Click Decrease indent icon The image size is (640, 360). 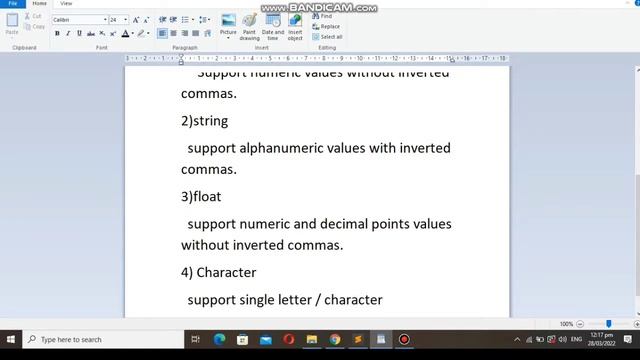point(162,20)
